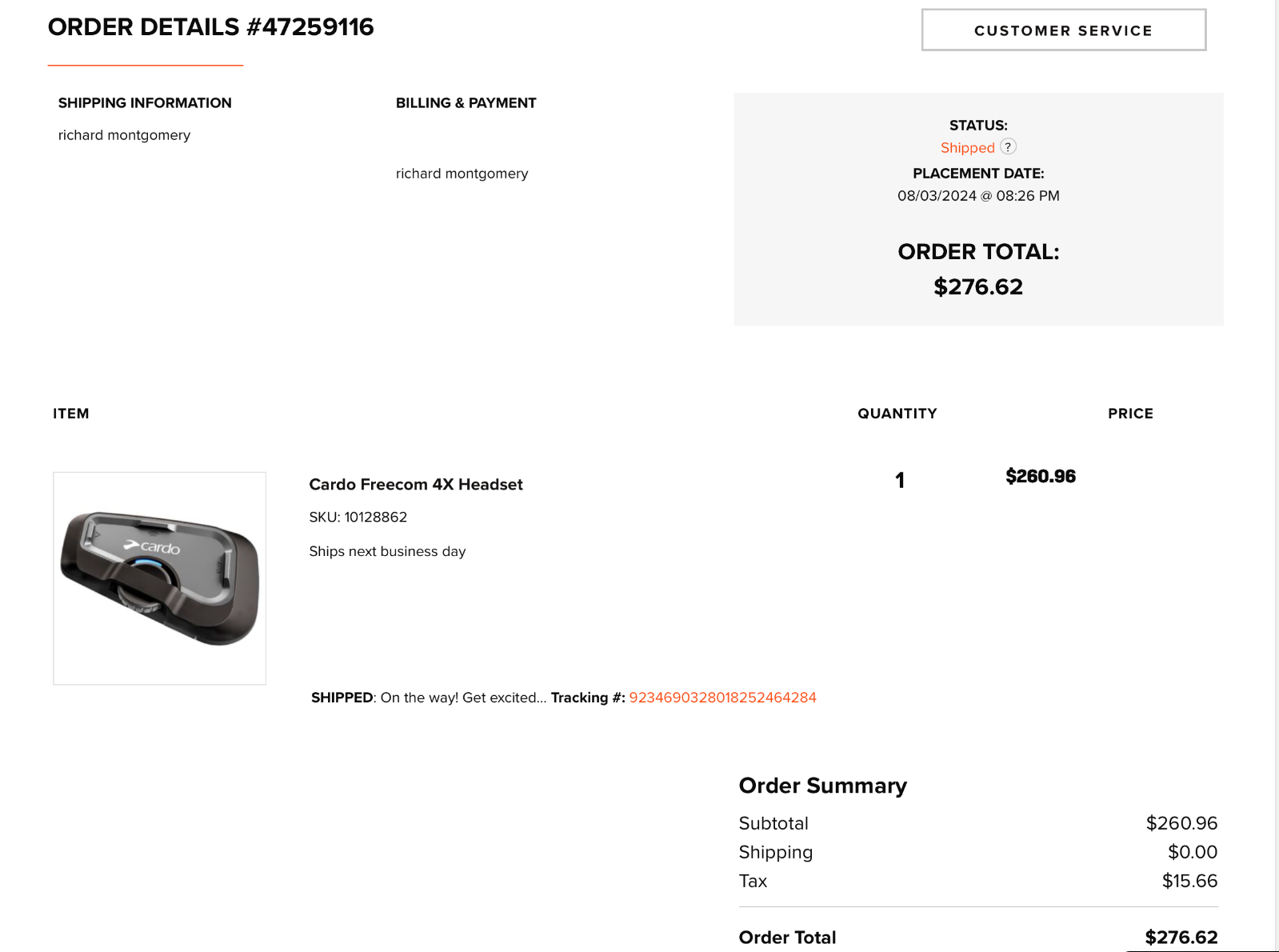1279x952 pixels.
Task: Click the Order Summary heading
Action: [823, 786]
